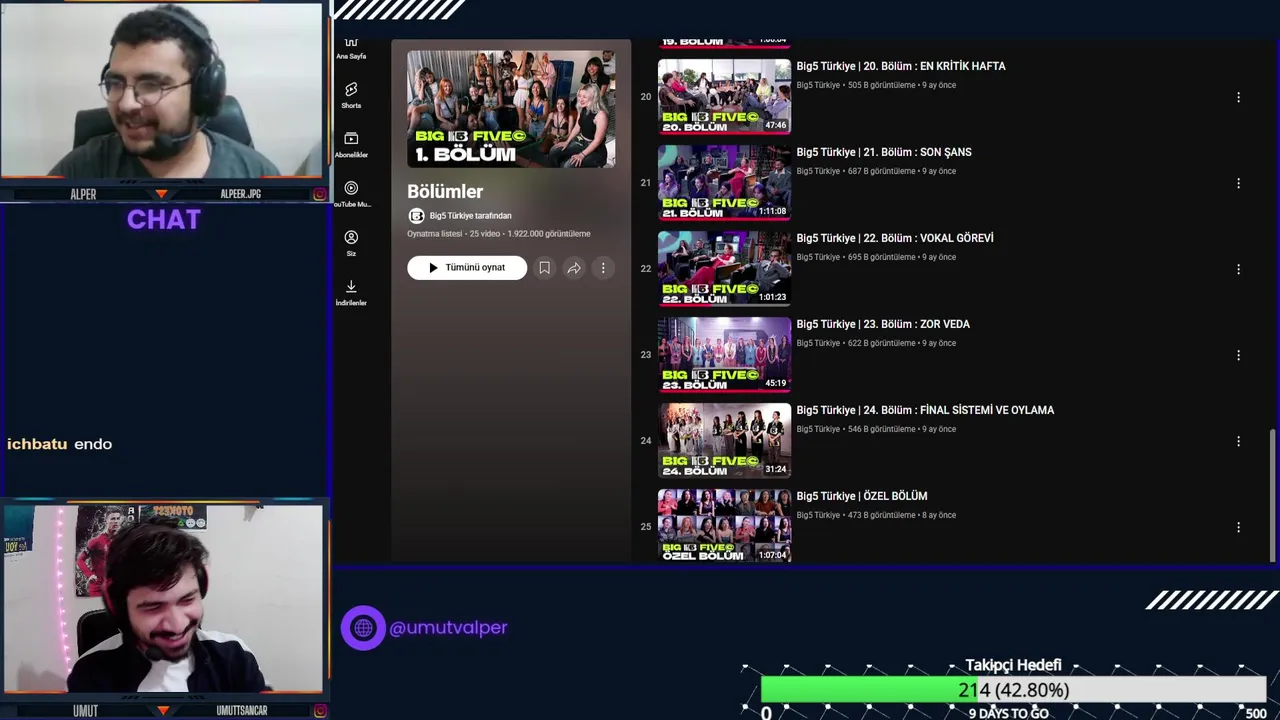Image resolution: width=1280 pixels, height=720 pixels.
Task: Open 21. Bölüm video thumbnail
Action: click(x=724, y=183)
